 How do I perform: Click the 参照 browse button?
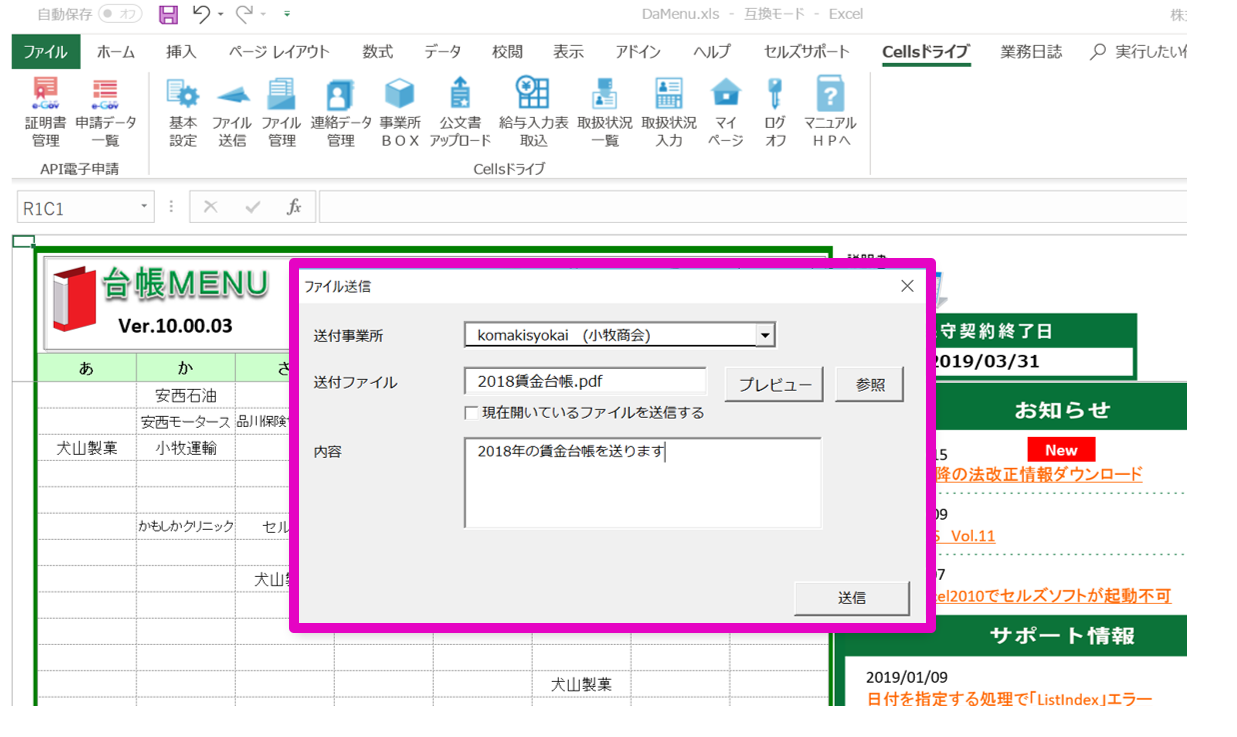(x=870, y=384)
